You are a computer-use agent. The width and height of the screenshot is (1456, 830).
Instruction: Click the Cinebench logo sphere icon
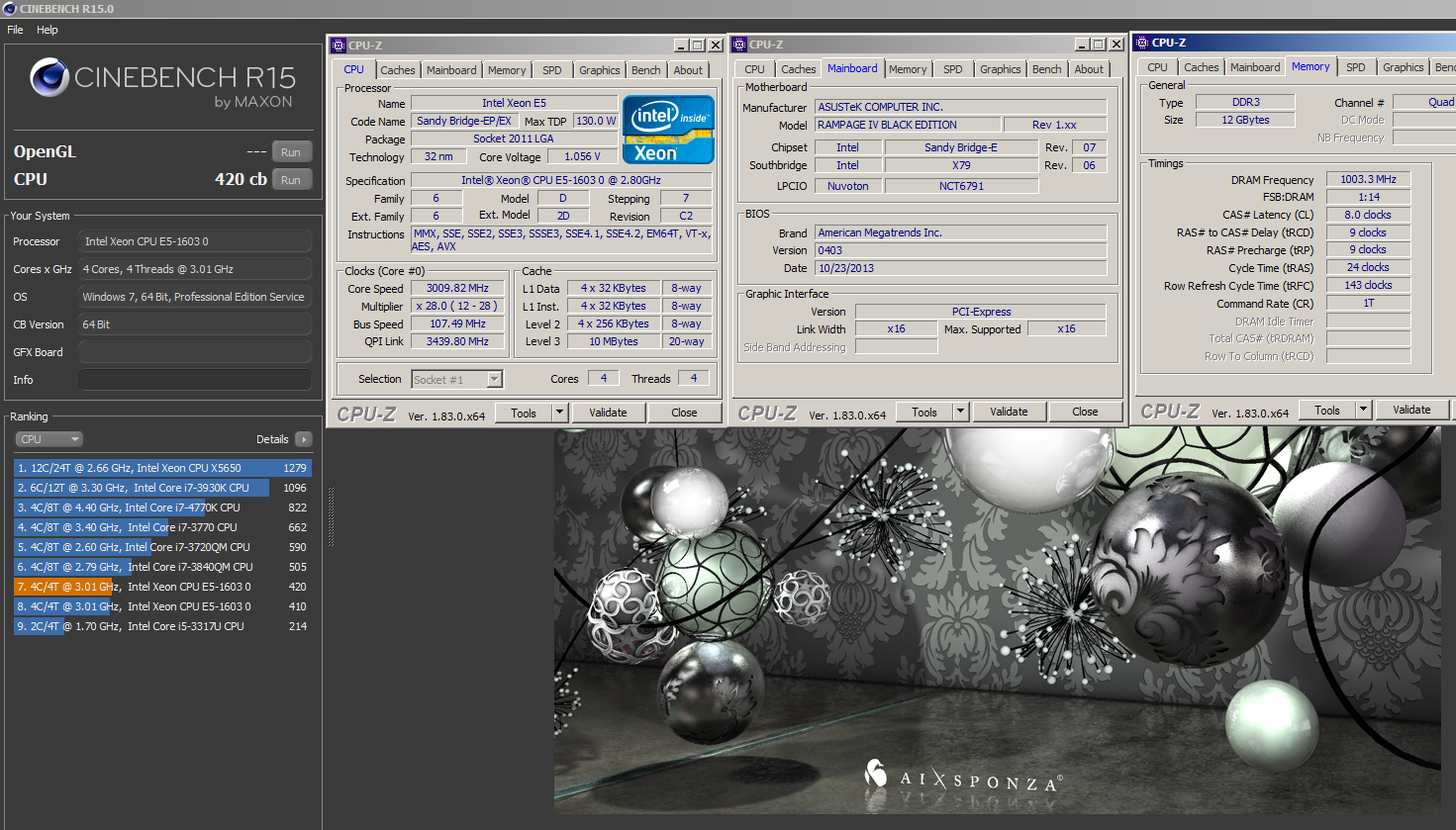click(x=49, y=77)
